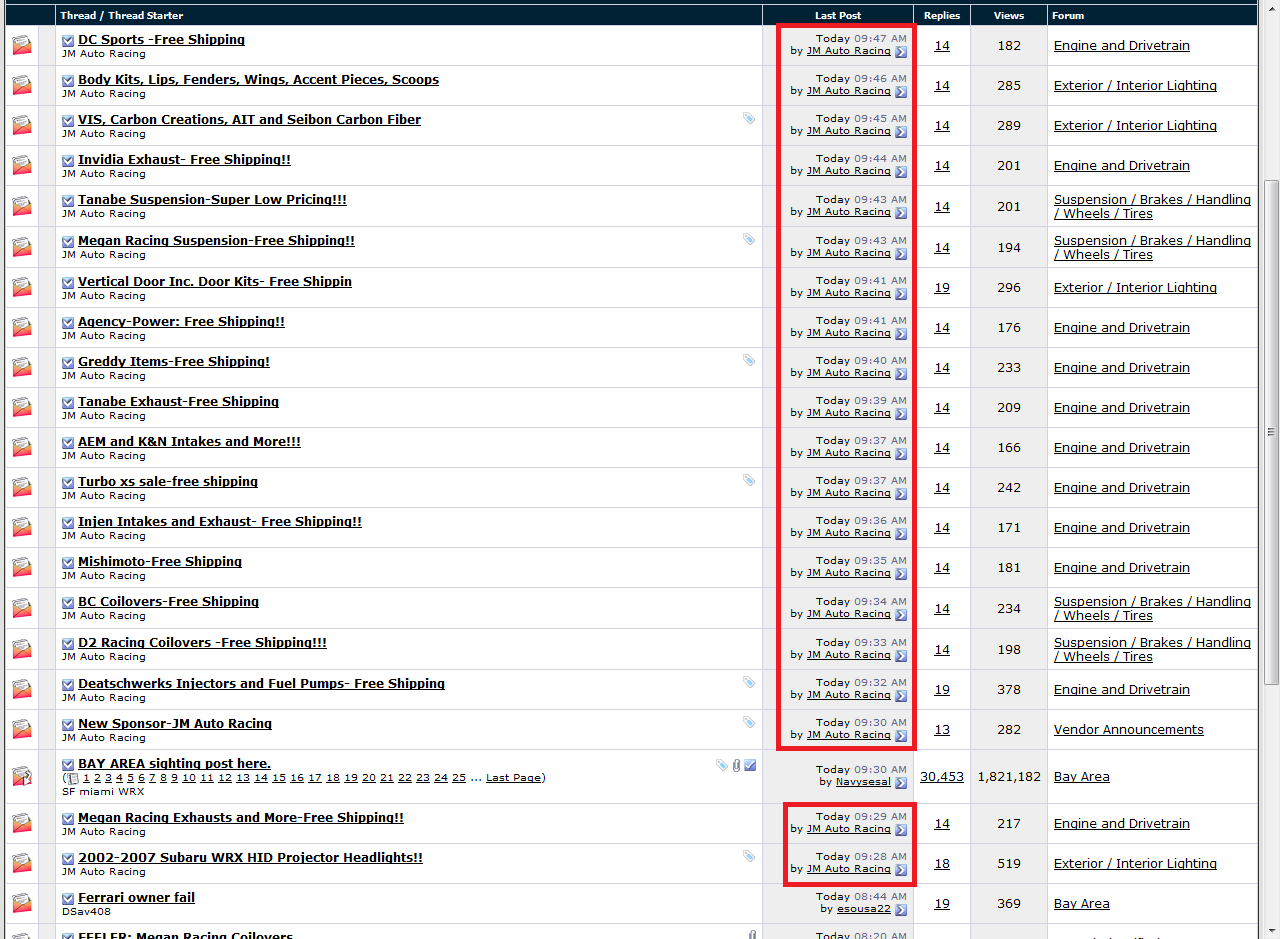This screenshot has height=939, width=1280.
Task: Go to last post of New Sponsor-JM Auto Racing
Action: click(901, 736)
